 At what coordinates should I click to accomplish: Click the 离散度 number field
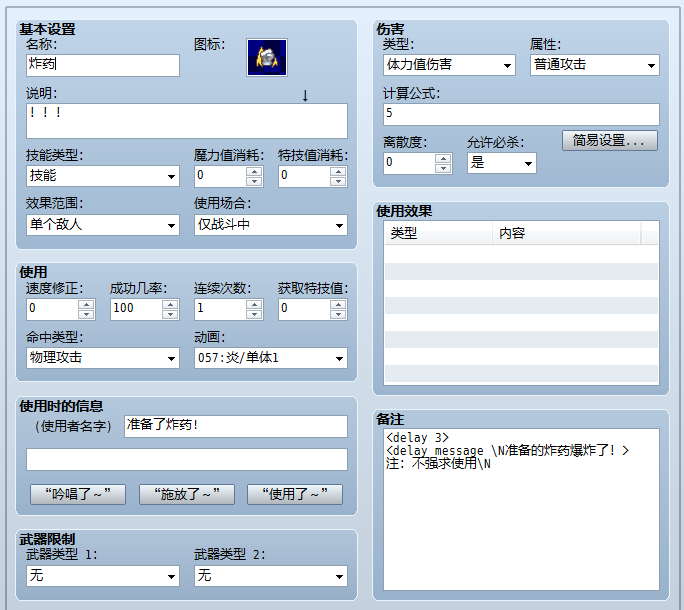pos(409,163)
